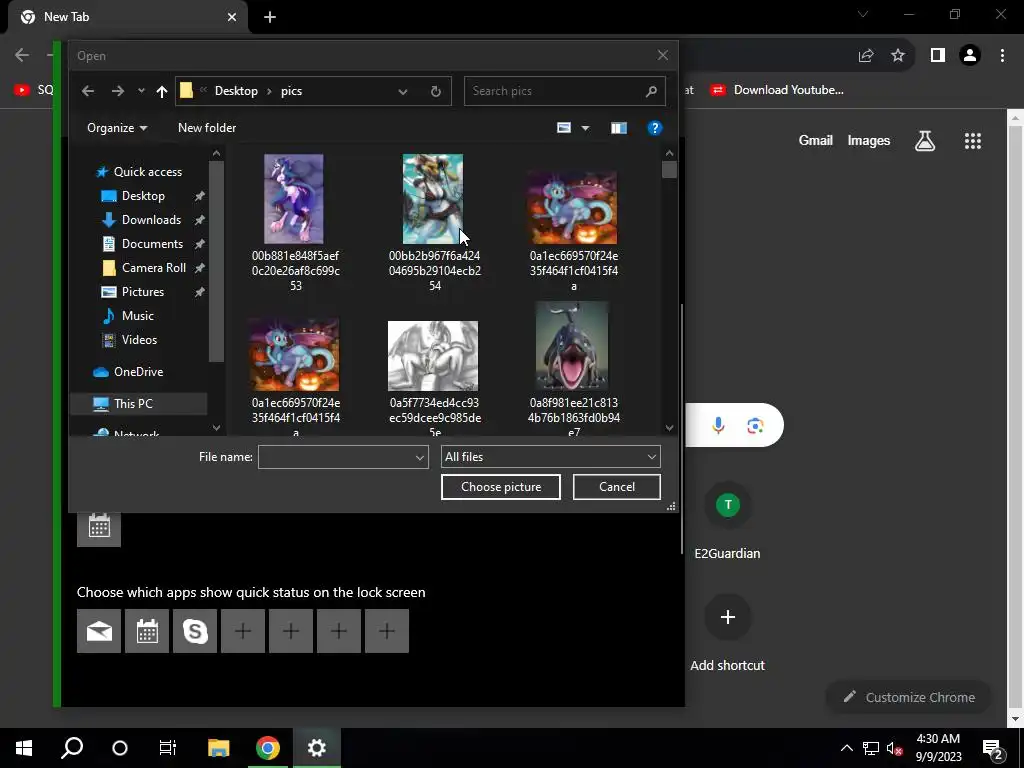
Task: Open Windows Start menu
Action: click(x=24, y=748)
